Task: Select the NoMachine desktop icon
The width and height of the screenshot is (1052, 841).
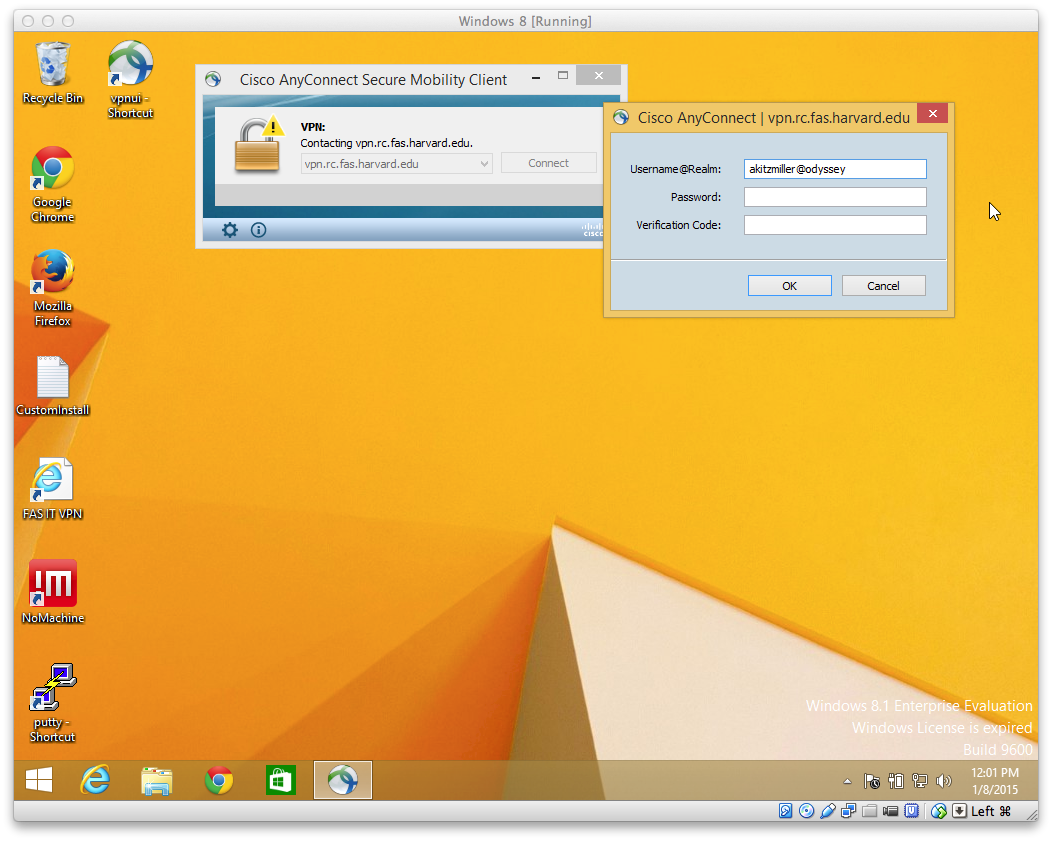Action: click(52, 592)
